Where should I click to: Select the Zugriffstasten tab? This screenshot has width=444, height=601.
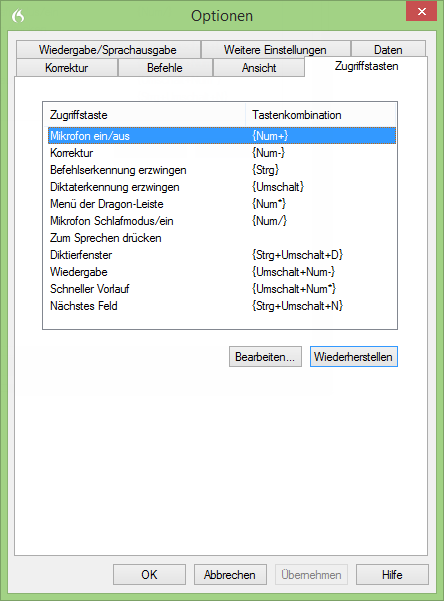pyautogui.click(x=366, y=66)
